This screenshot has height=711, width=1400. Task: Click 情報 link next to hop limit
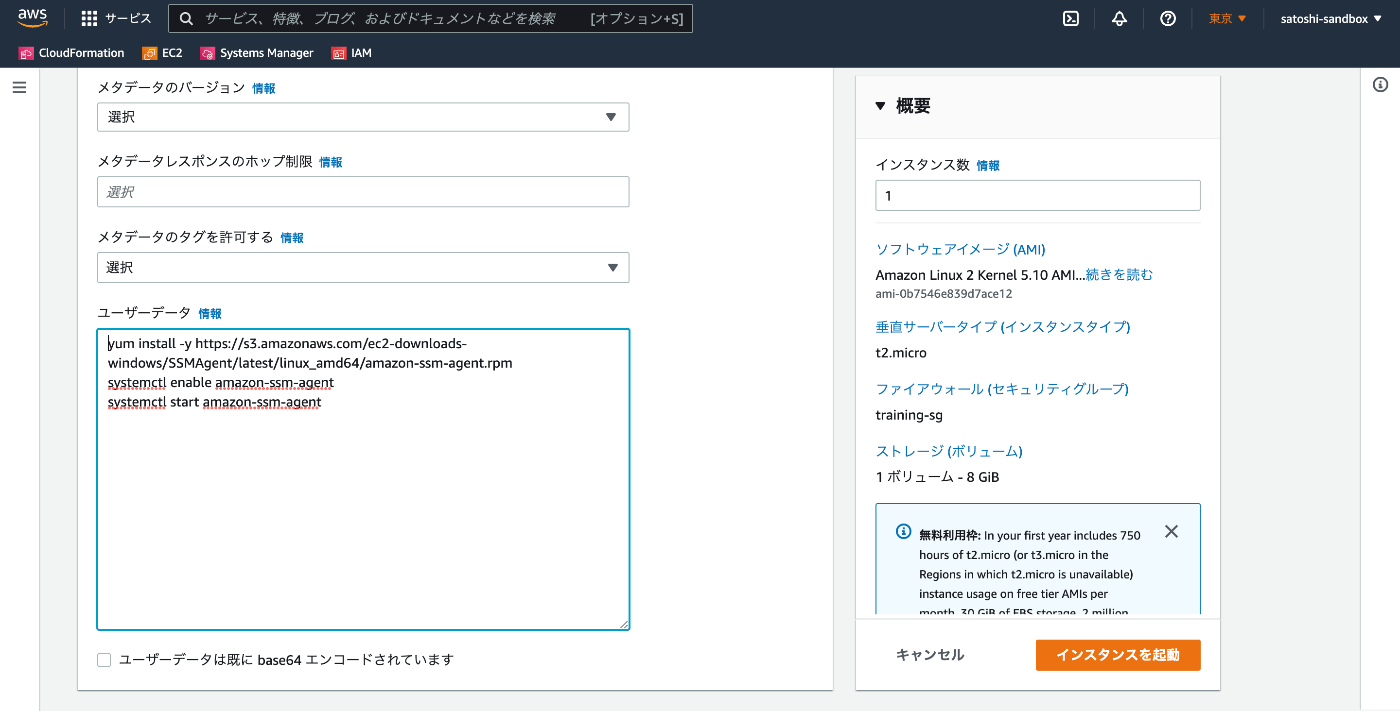[331, 162]
